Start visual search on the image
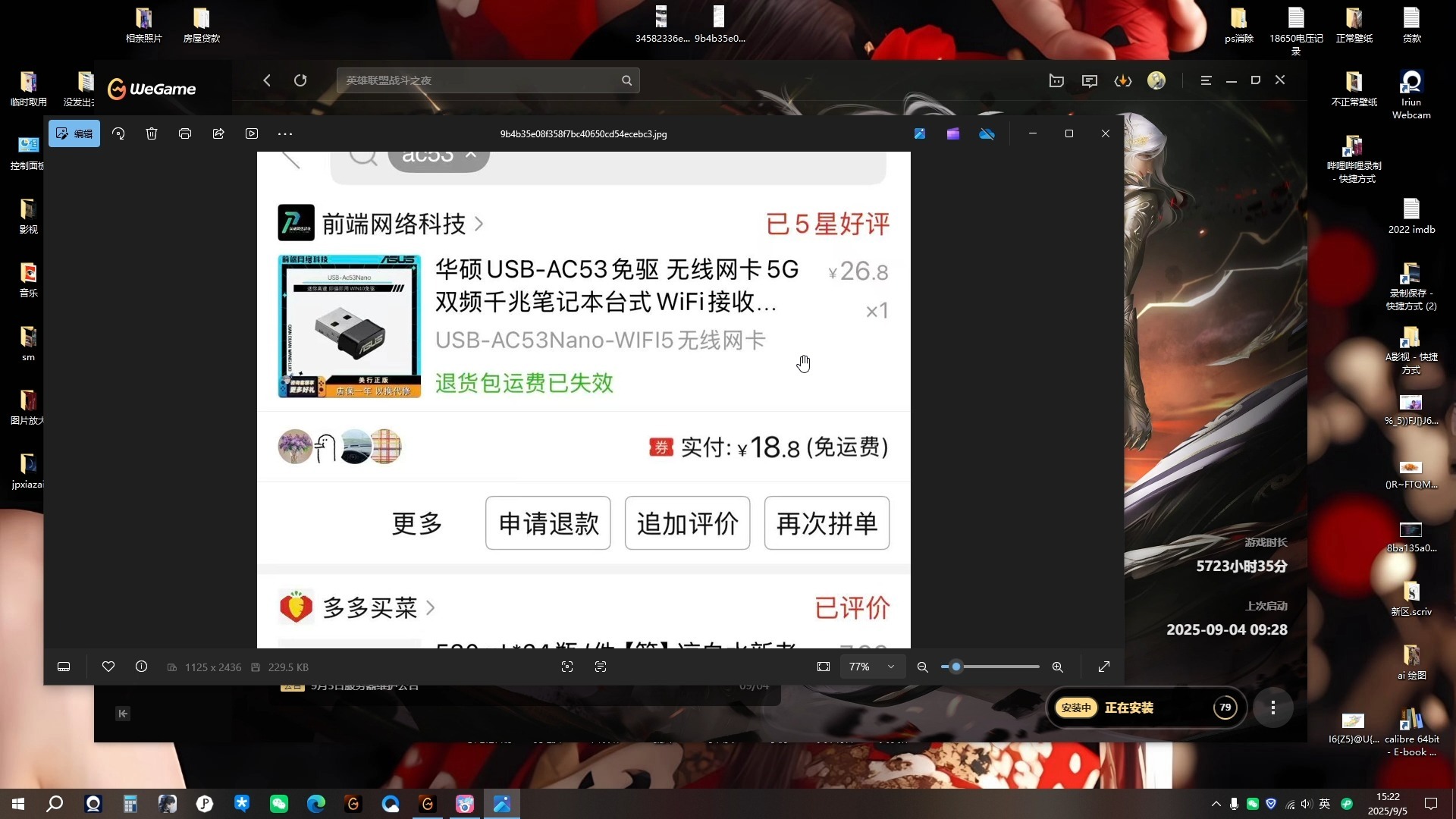This screenshot has width=1456, height=819. click(x=567, y=667)
